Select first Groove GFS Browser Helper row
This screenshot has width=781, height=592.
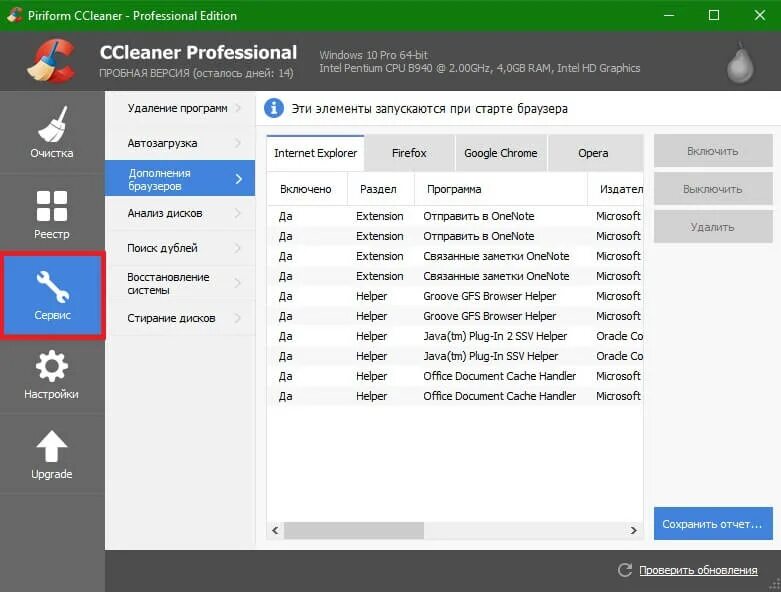pyautogui.click(x=455, y=296)
